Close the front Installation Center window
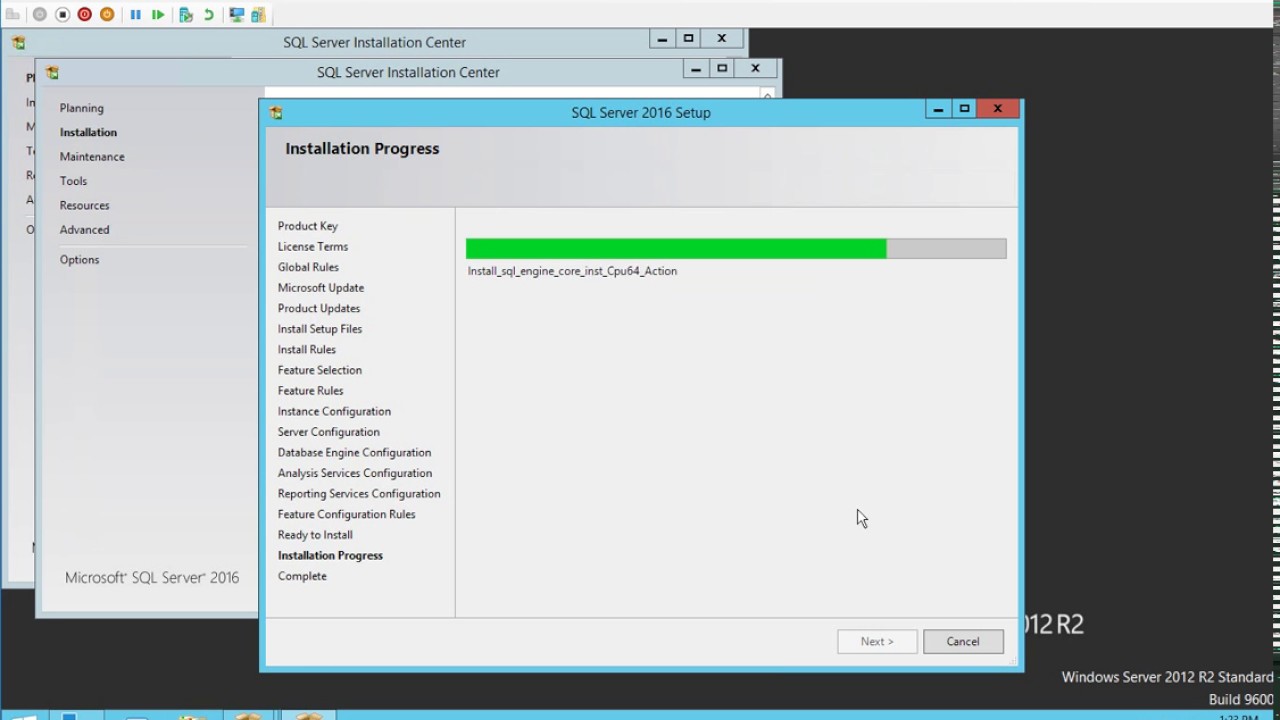1280x720 pixels. coord(755,69)
